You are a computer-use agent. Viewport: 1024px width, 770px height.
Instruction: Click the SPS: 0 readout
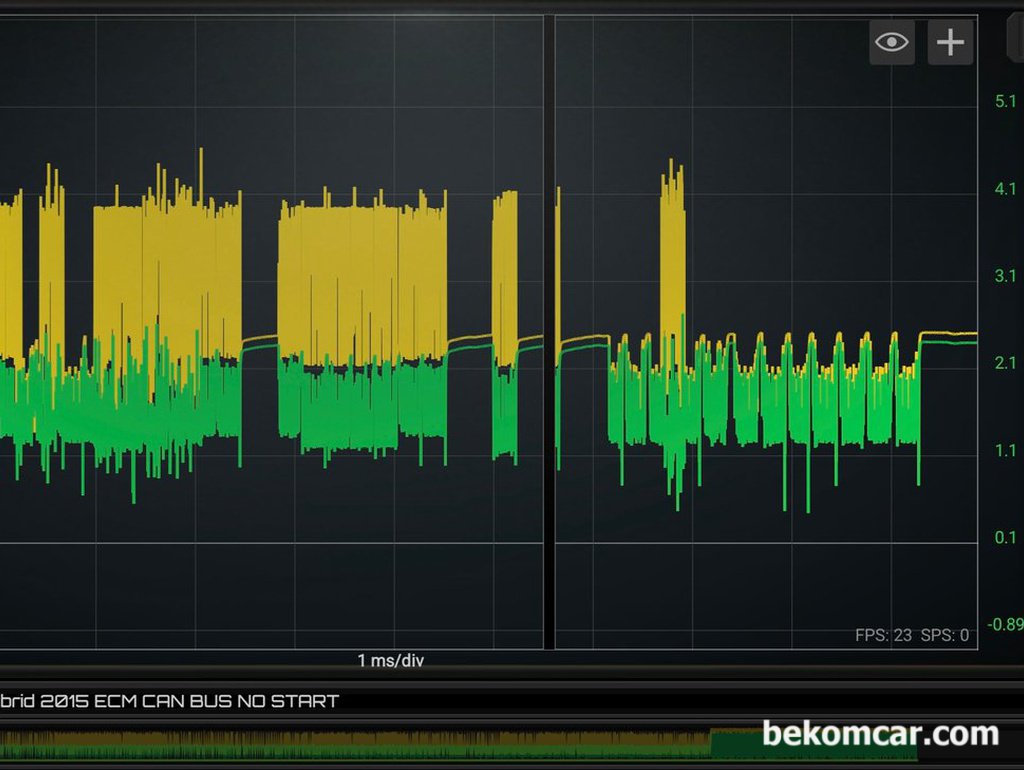tap(944, 635)
